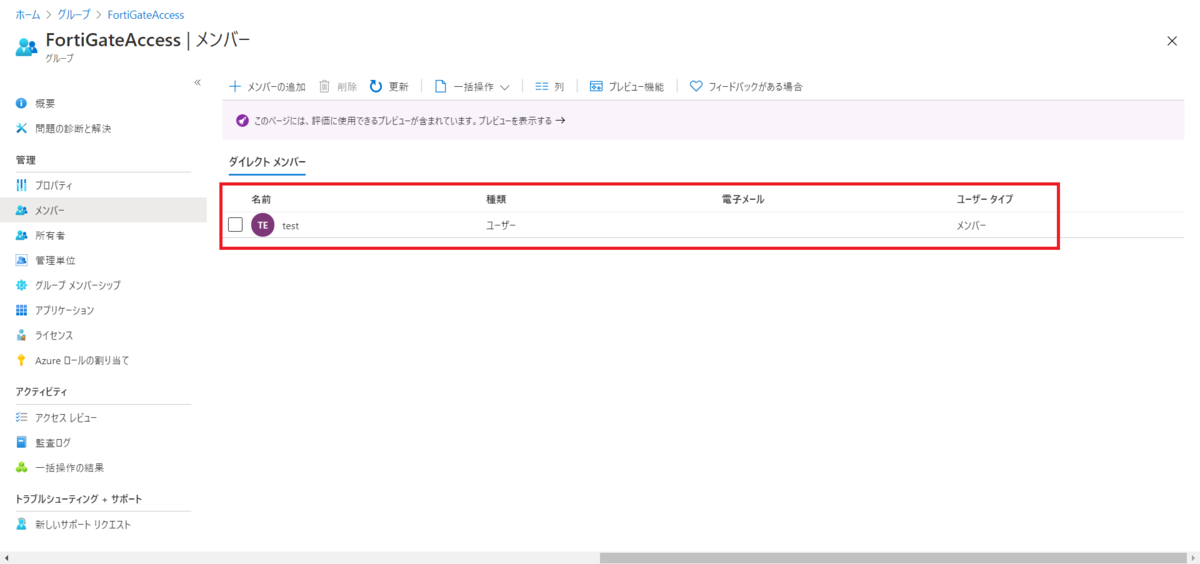The image size is (1200, 564).
Task: Click the Azure ロールの割り当て key icon
Action: (22, 360)
